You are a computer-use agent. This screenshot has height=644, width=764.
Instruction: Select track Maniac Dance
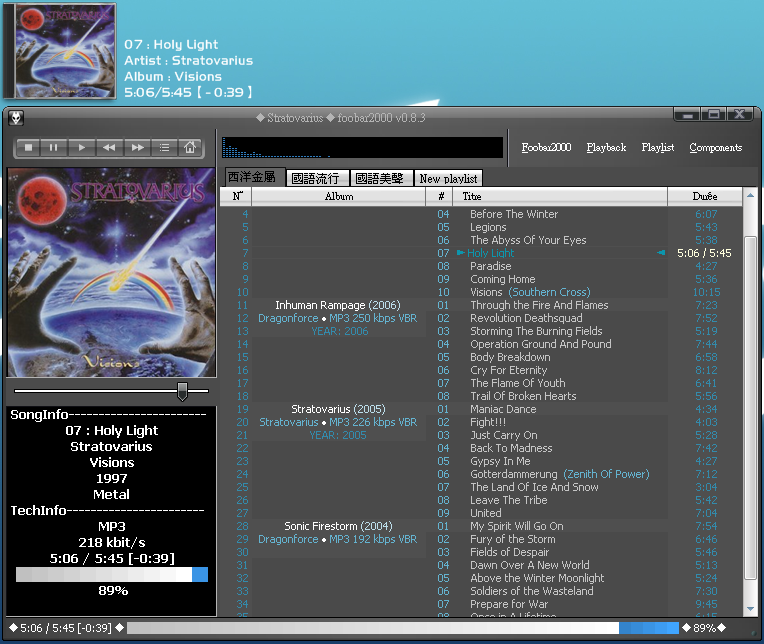pos(503,409)
